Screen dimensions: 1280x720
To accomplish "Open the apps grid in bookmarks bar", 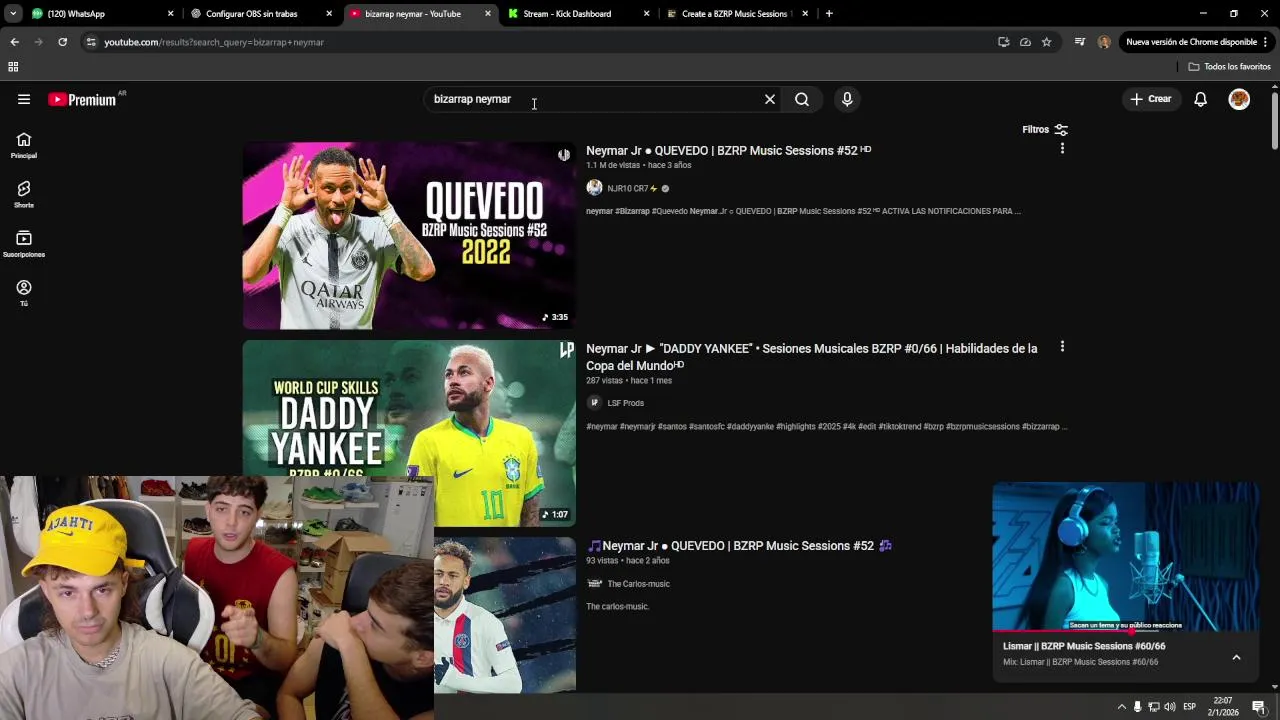I will tap(13, 67).
